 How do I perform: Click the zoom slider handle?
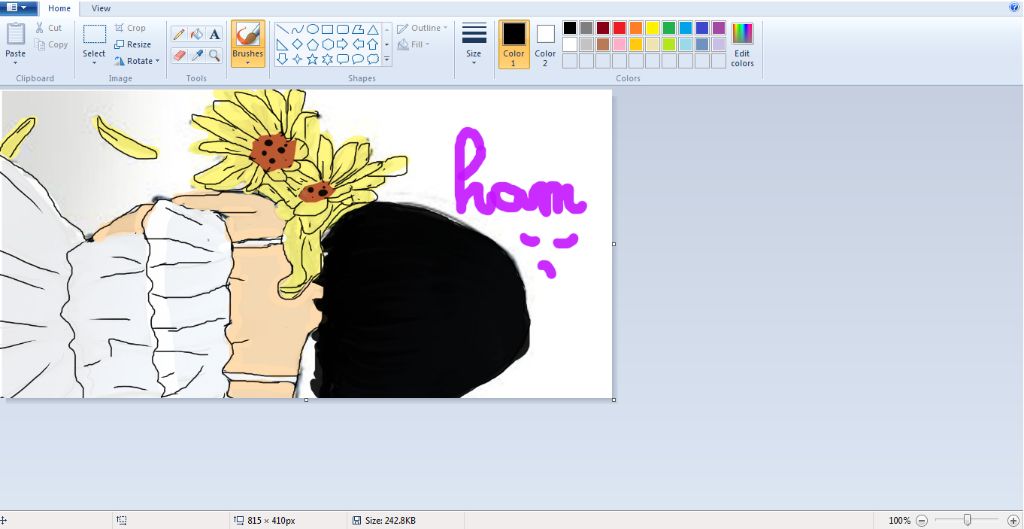pos(967,520)
